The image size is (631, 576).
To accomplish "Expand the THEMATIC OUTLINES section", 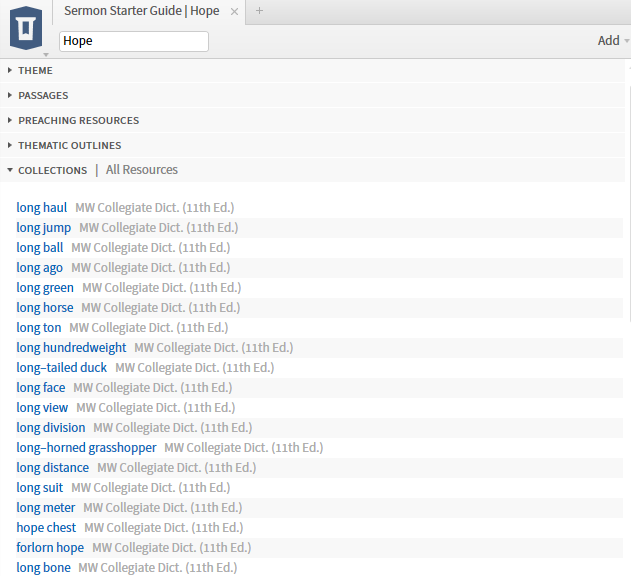I will [70, 145].
